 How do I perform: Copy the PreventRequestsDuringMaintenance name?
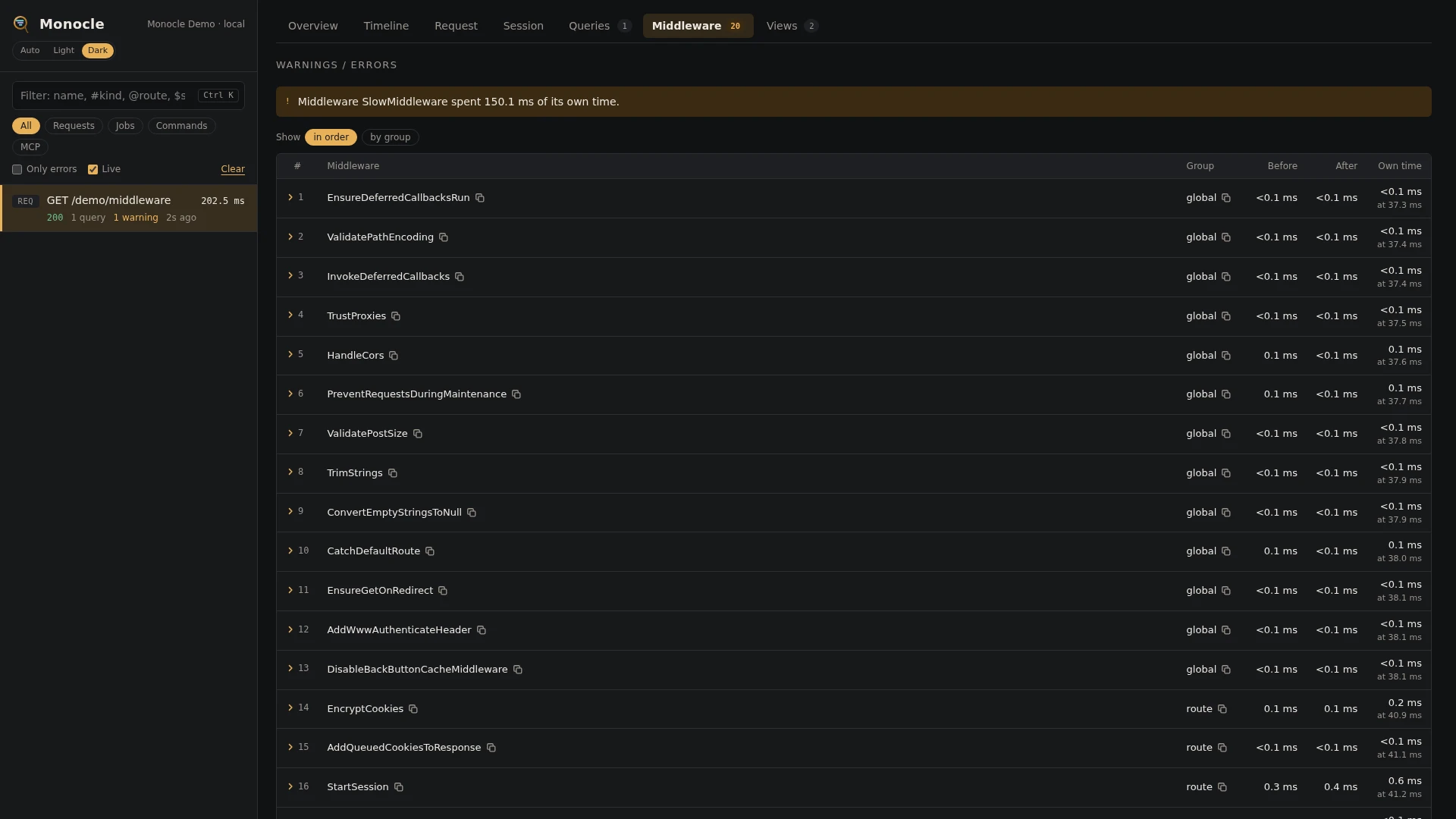(x=516, y=394)
